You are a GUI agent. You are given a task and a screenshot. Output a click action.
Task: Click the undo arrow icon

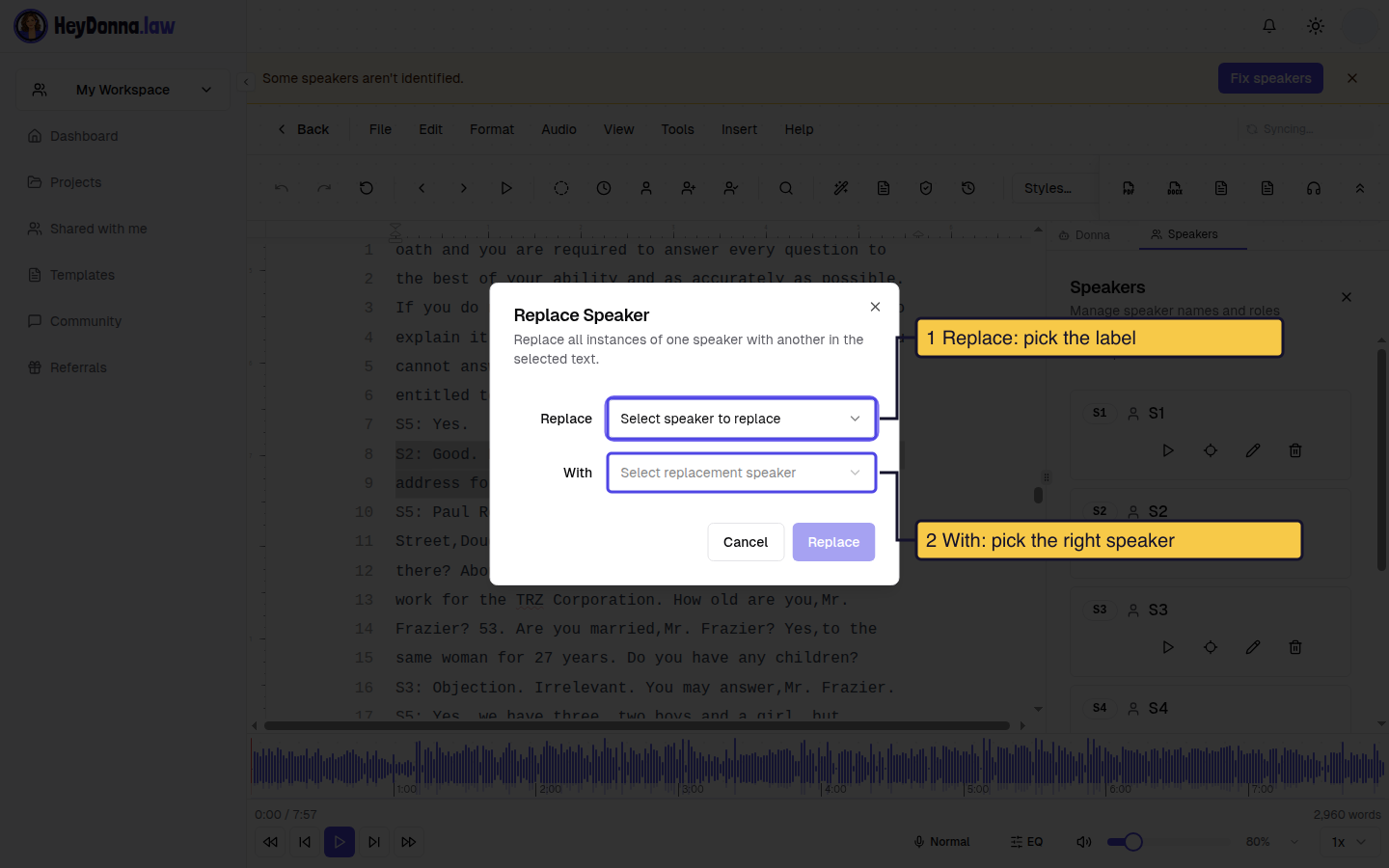pyautogui.click(x=282, y=188)
